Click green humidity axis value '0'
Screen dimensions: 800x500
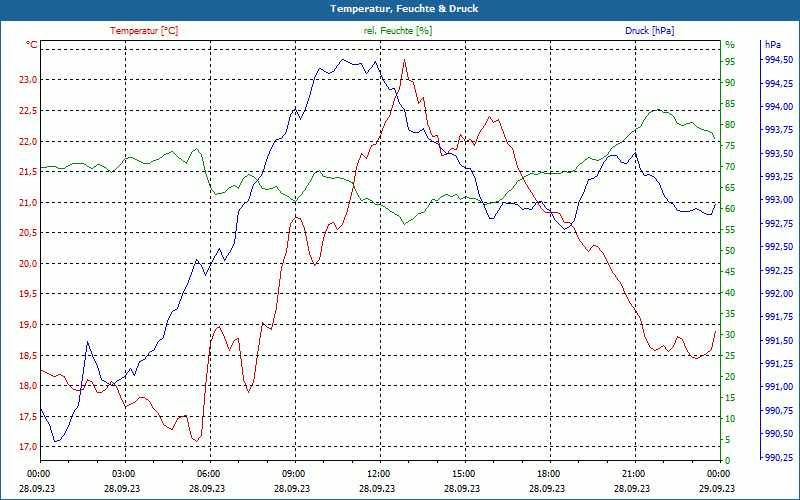(x=728, y=461)
